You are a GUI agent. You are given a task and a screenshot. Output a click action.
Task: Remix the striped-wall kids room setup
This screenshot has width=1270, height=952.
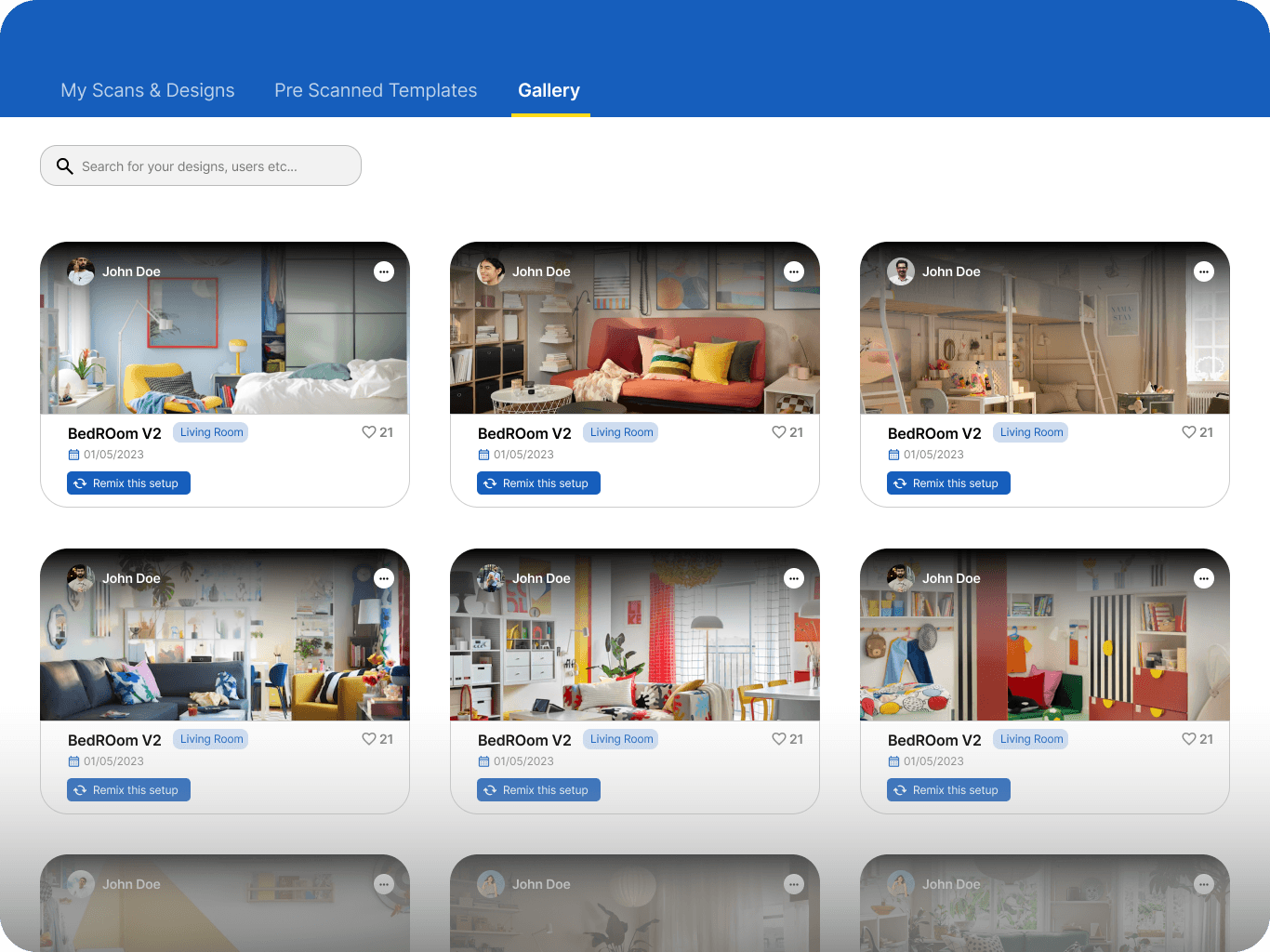(x=948, y=790)
